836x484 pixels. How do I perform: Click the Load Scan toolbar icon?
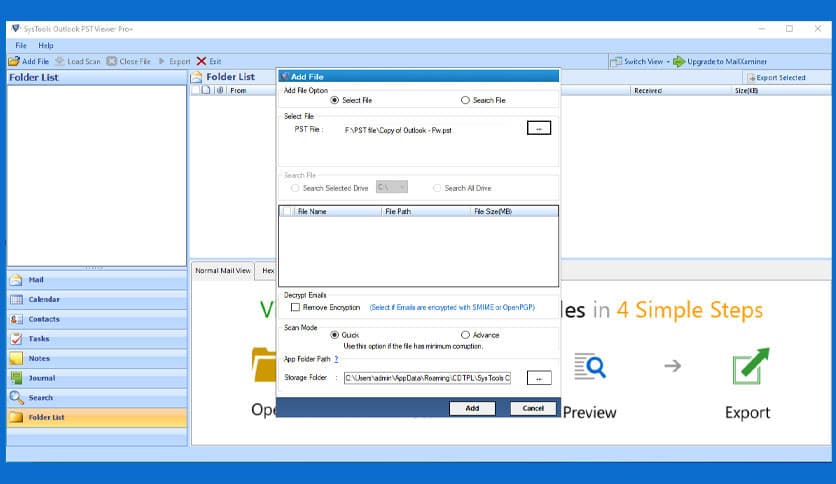tap(60, 61)
